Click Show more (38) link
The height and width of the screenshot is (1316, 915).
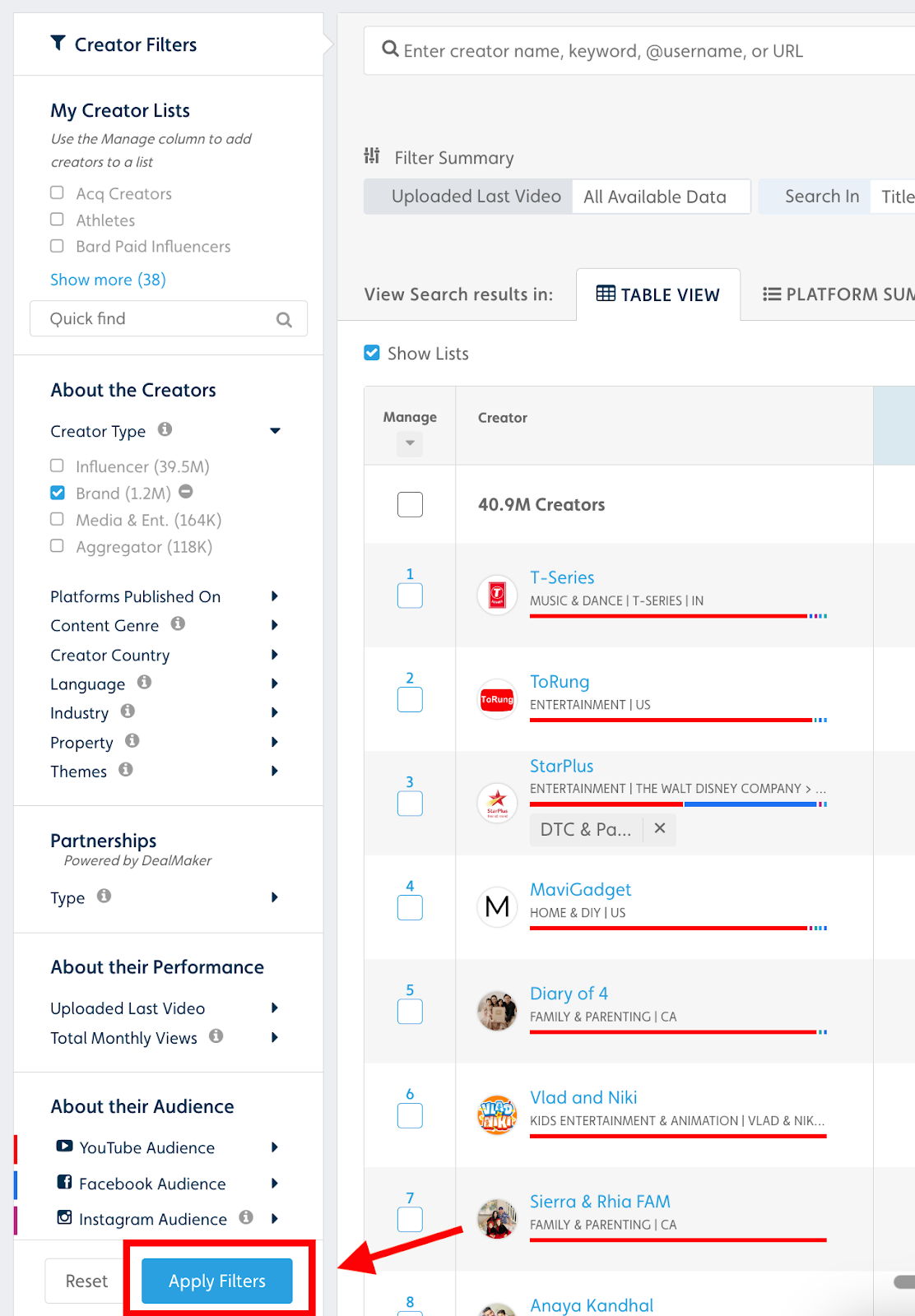pyautogui.click(x=108, y=280)
